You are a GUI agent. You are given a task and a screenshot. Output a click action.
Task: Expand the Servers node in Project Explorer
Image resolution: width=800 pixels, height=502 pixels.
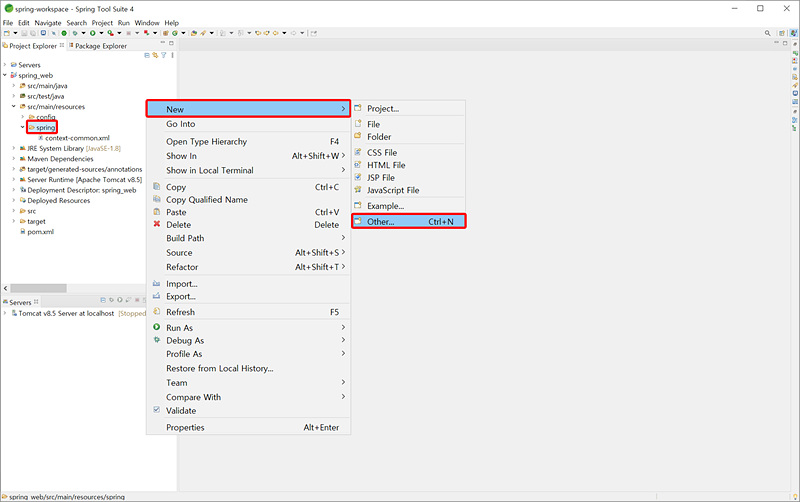pyautogui.click(x=5, y=65)
